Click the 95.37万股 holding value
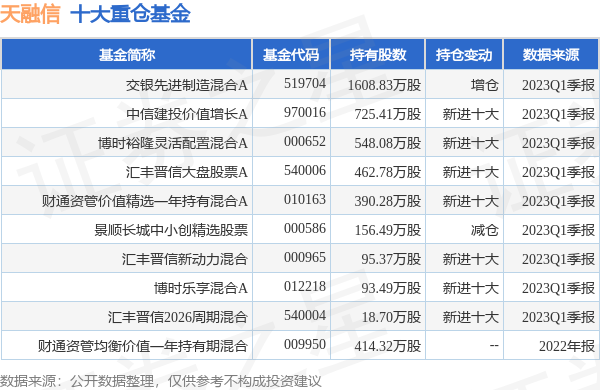600x390 pixels. pyautogui.click(x=391, y=259)
